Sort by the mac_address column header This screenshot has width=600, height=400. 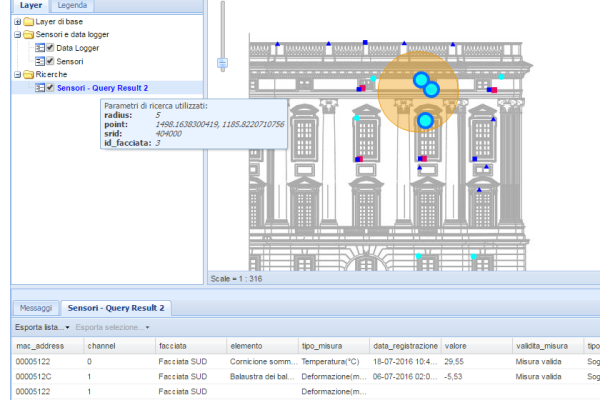(40, 345)
